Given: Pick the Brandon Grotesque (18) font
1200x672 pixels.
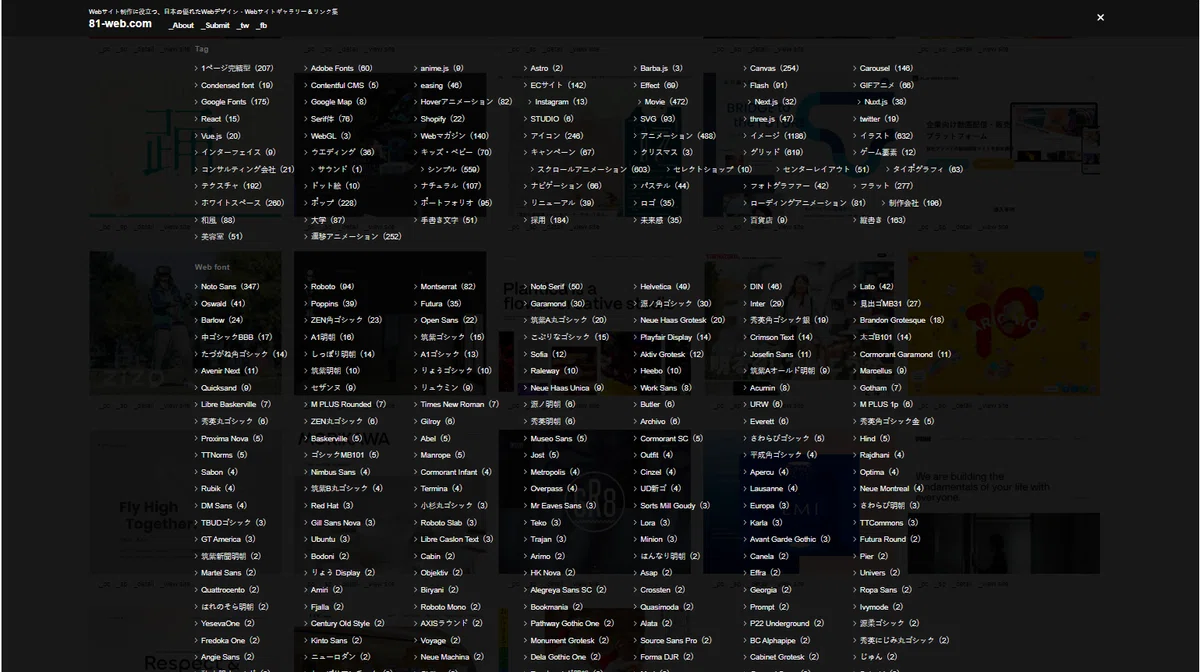Looking at the screenshot, I should pos(901,321).
